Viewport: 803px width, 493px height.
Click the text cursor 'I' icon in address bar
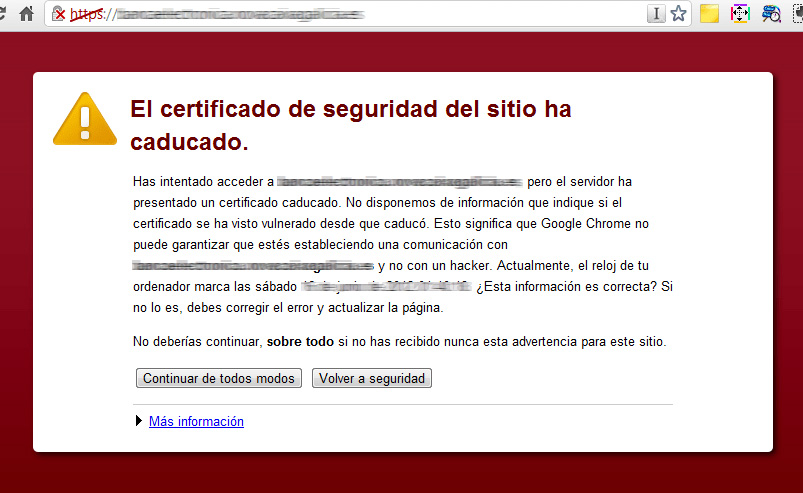656,14
